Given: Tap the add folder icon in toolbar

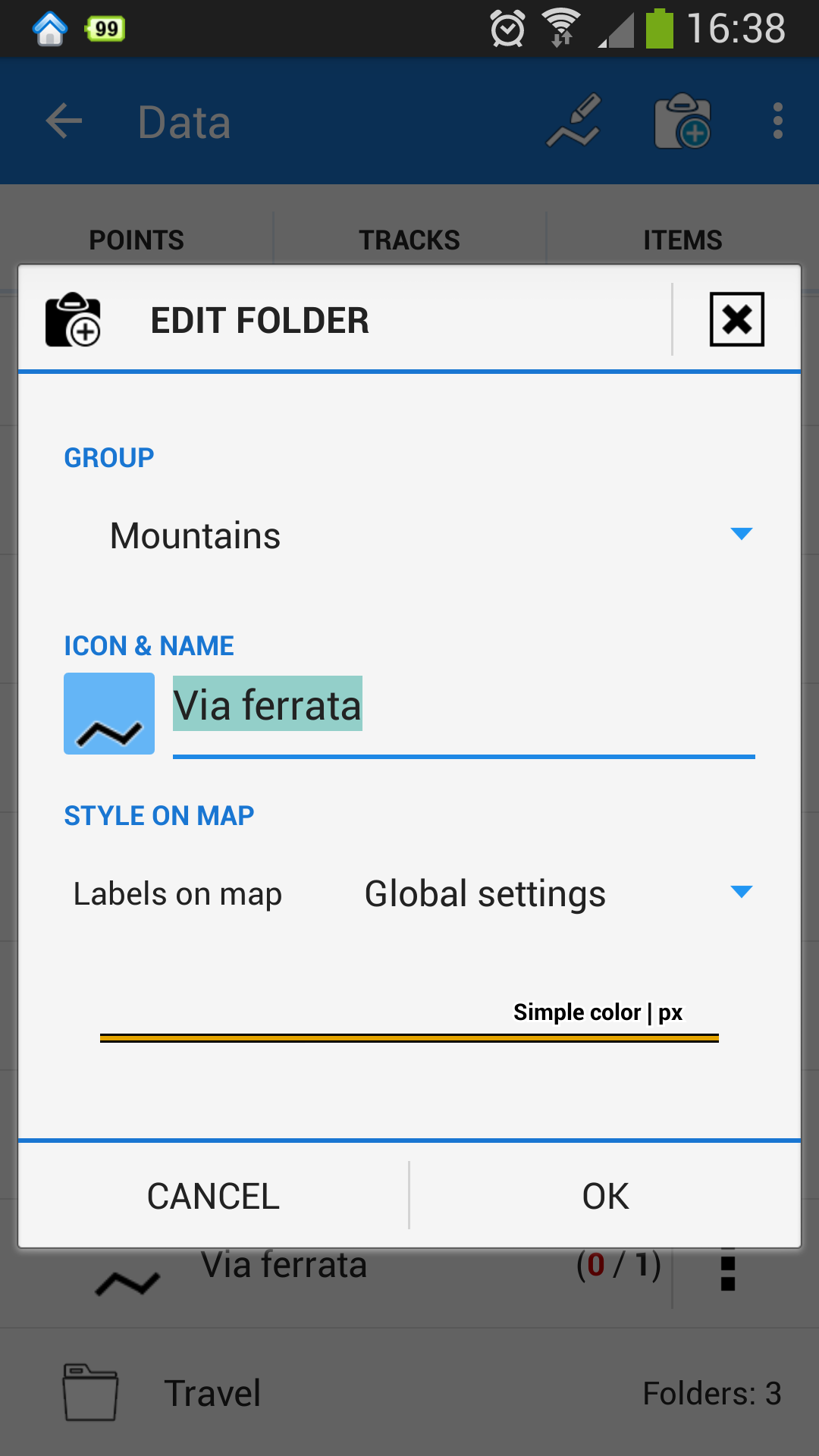Looking at the screenshot, I should [682, 121].
